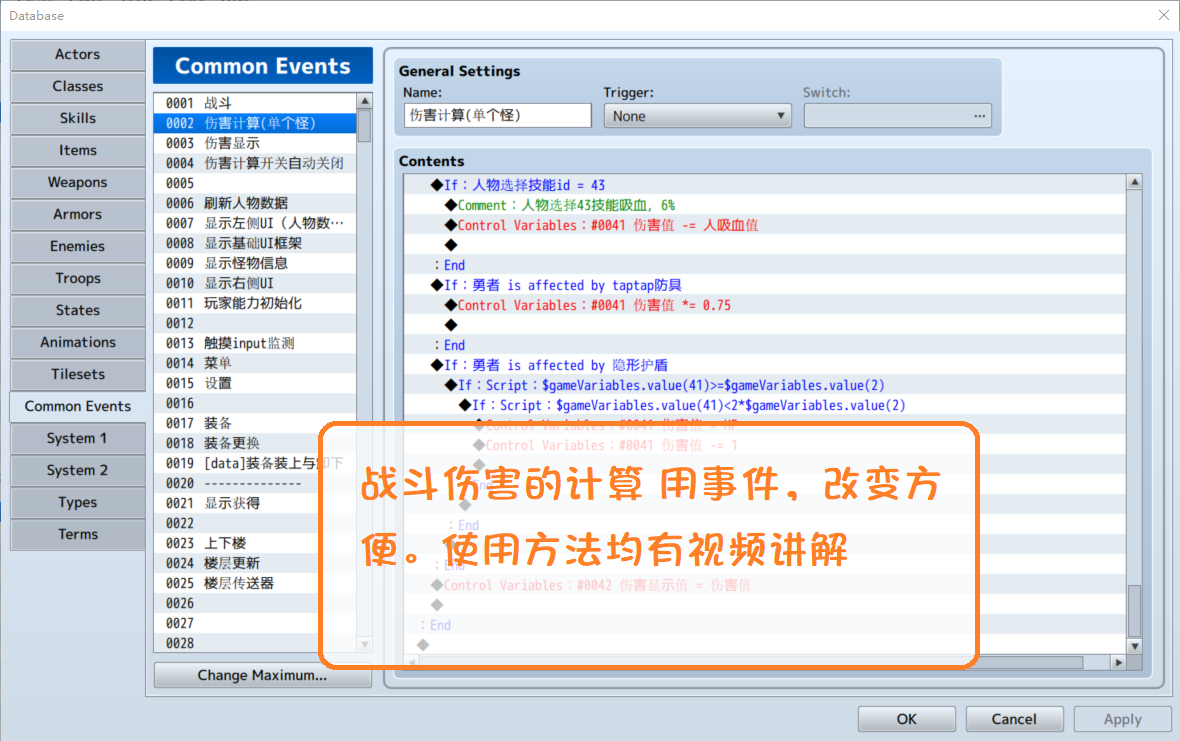Open the Troops tab
Screen dimensions: 1180x741
78,278
